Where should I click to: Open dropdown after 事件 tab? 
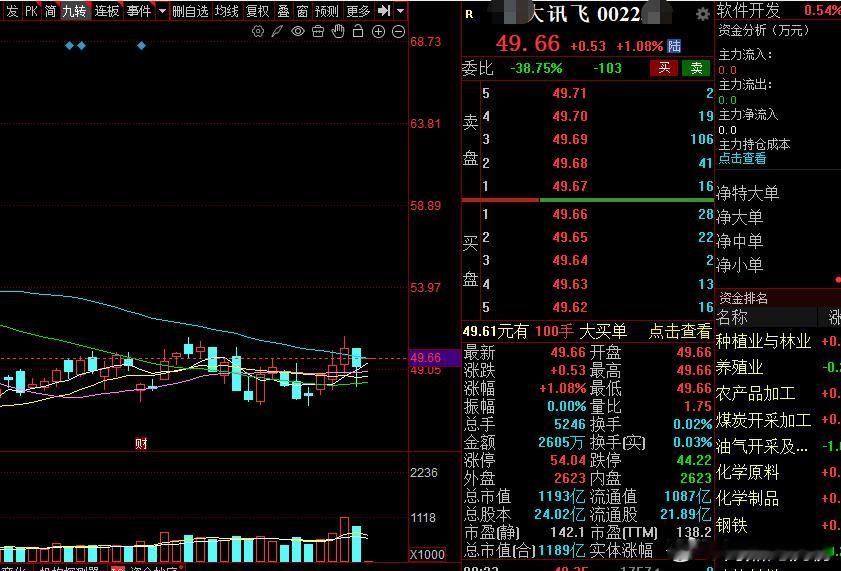tap(162, 11)
